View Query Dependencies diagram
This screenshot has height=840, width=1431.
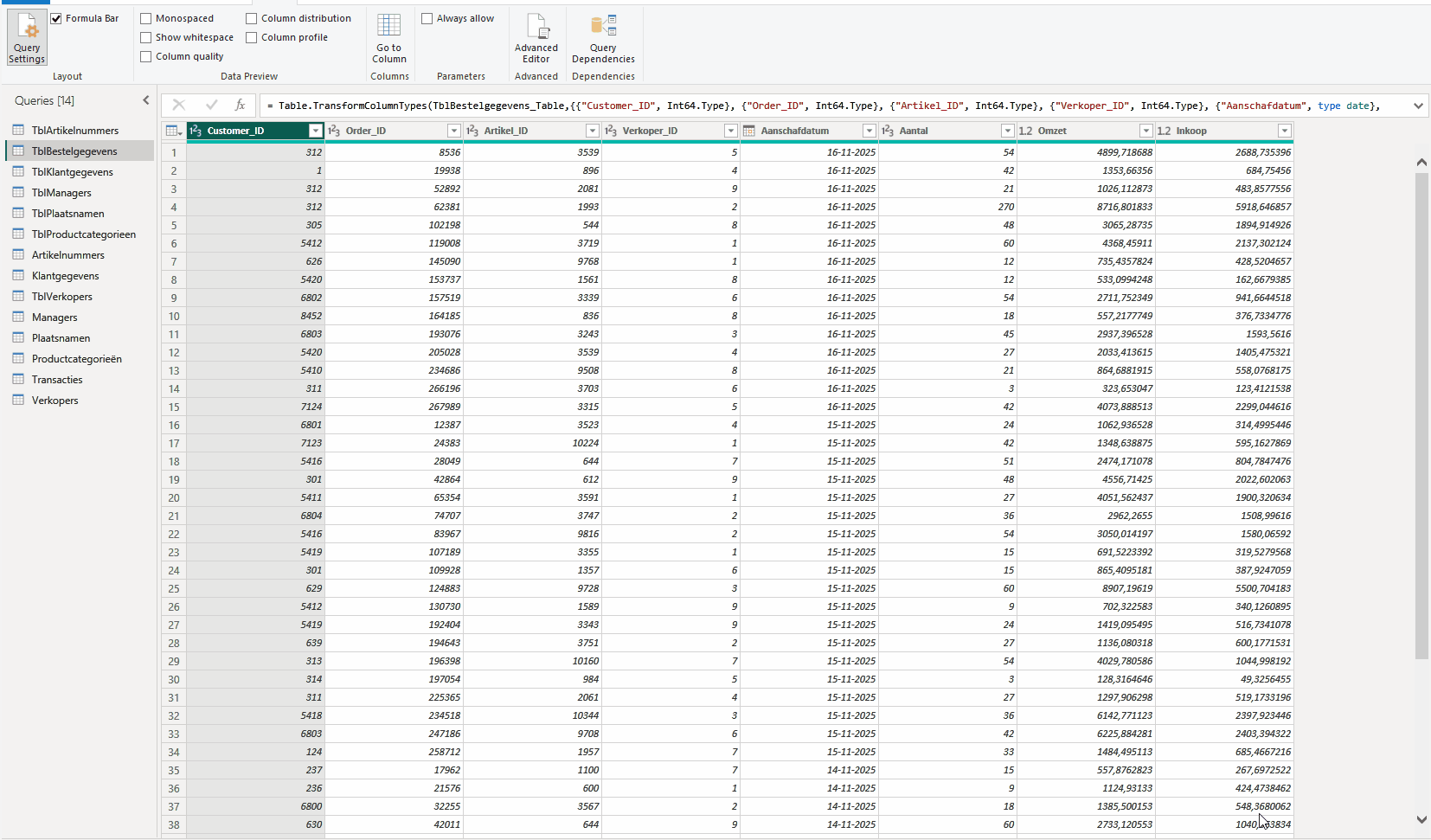[603, 37]
